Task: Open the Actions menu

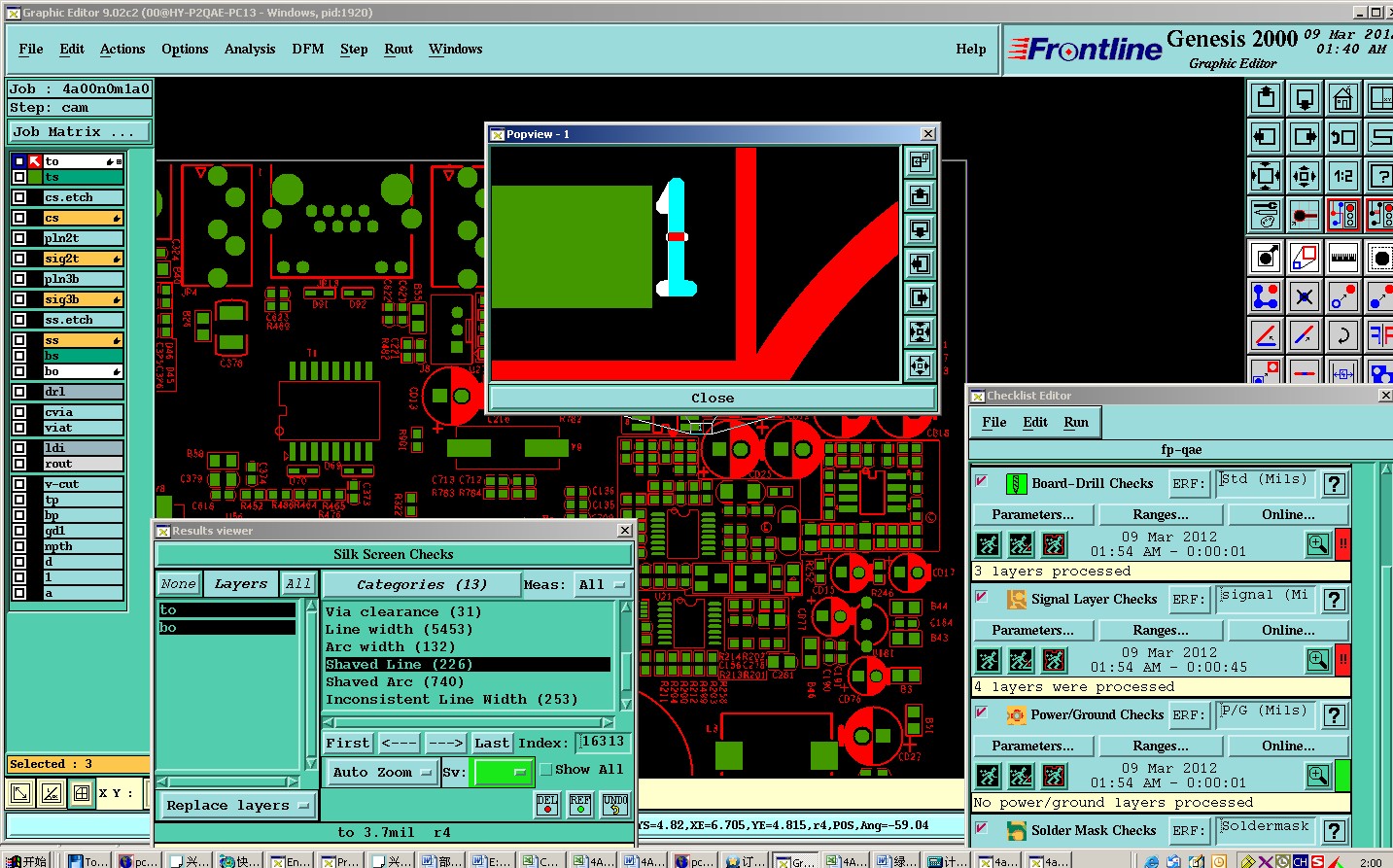Action: 122,49
